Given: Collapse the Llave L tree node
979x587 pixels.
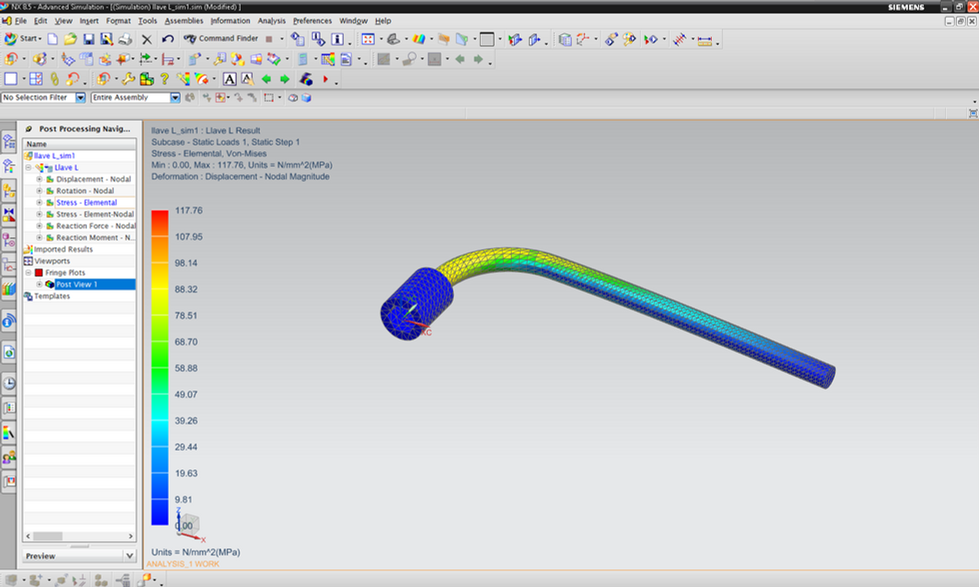Looking at the screenshot, I should (29, 167).
